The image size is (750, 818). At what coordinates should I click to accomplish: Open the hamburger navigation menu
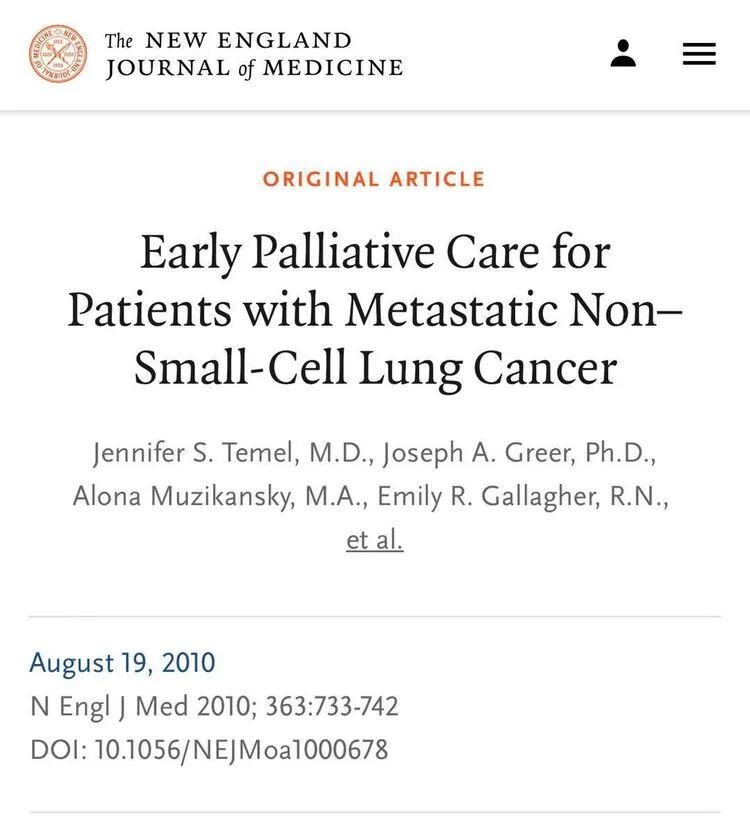point(699,54)
